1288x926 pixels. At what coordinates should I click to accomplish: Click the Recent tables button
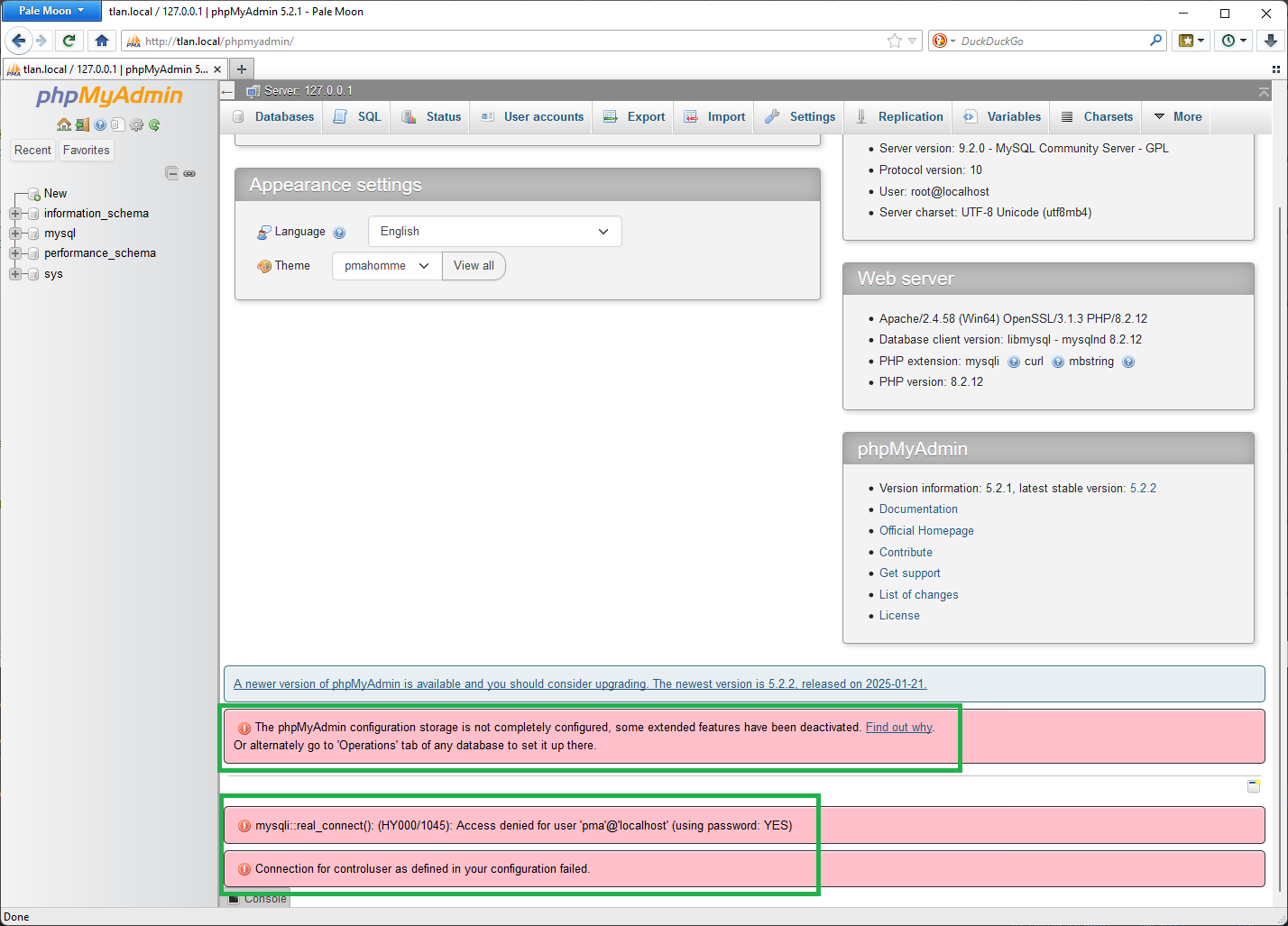(x=32, y=151)
